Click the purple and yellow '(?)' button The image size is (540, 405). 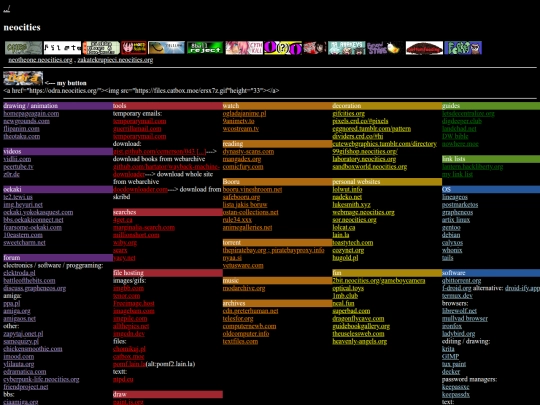point(283,48)
